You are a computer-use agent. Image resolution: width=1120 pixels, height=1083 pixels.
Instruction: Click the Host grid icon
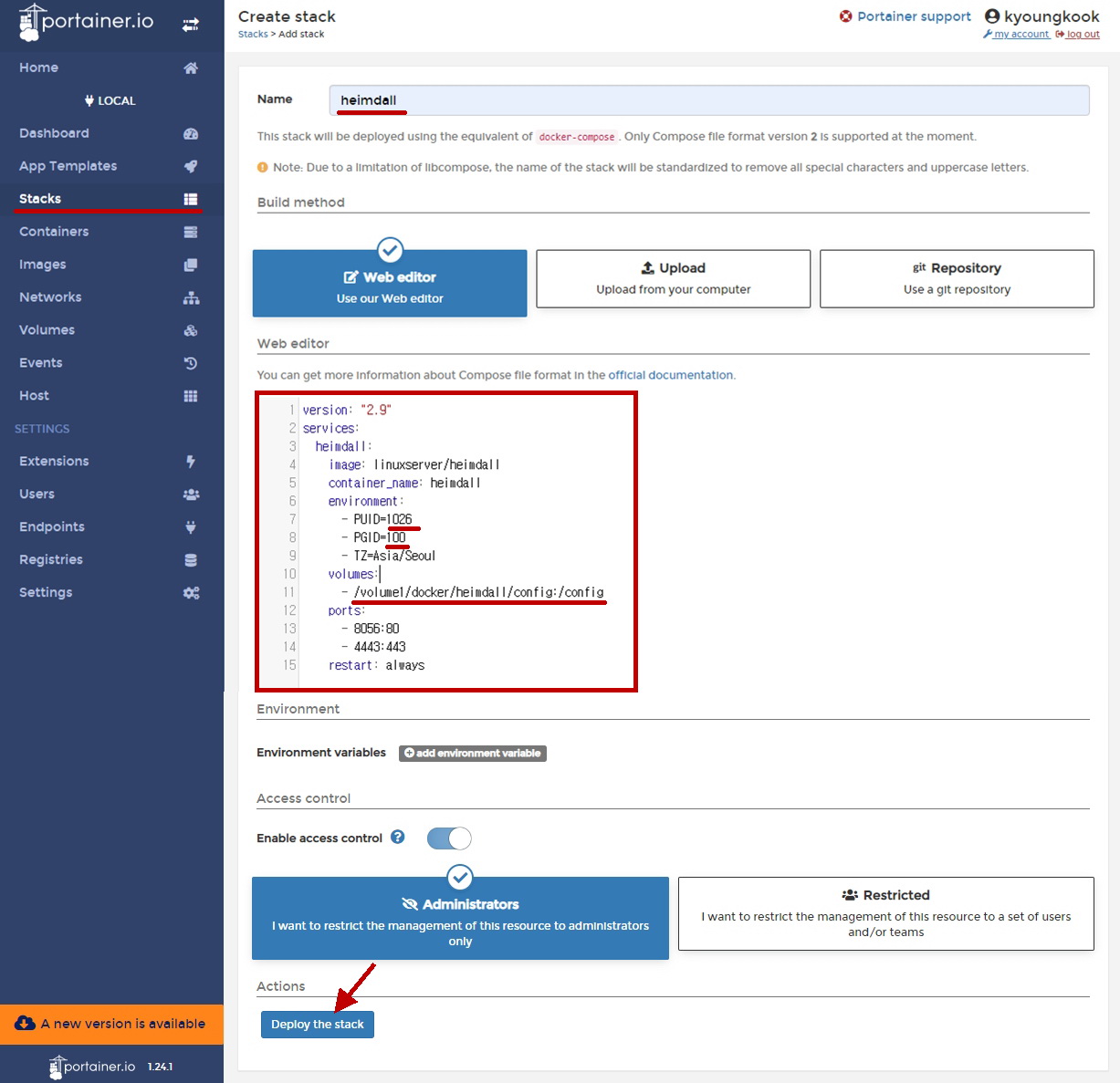click(191, 396)
